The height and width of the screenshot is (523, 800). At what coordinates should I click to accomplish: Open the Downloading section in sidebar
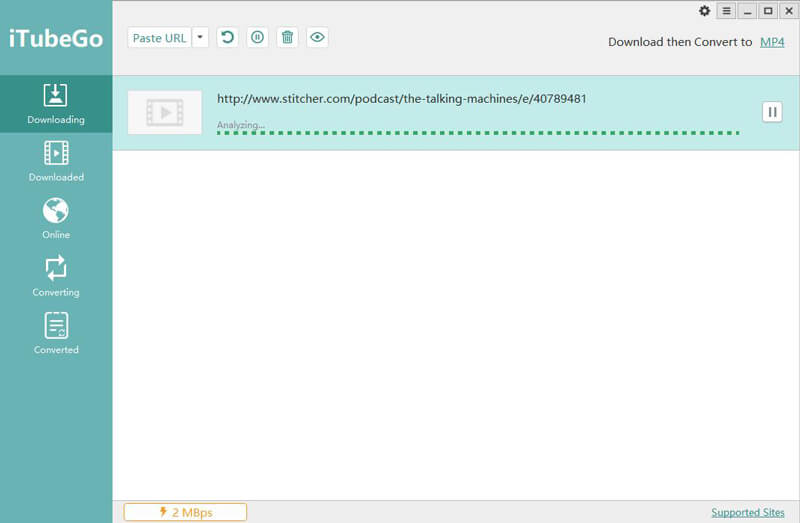[56, 104]
